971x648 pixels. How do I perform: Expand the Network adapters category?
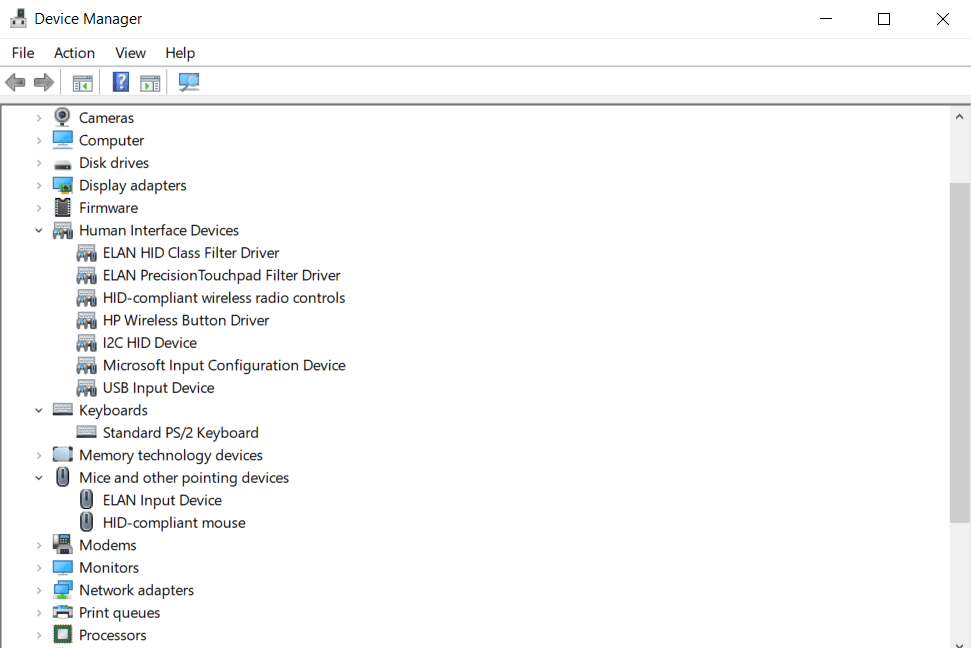click(x=38, y=590)
